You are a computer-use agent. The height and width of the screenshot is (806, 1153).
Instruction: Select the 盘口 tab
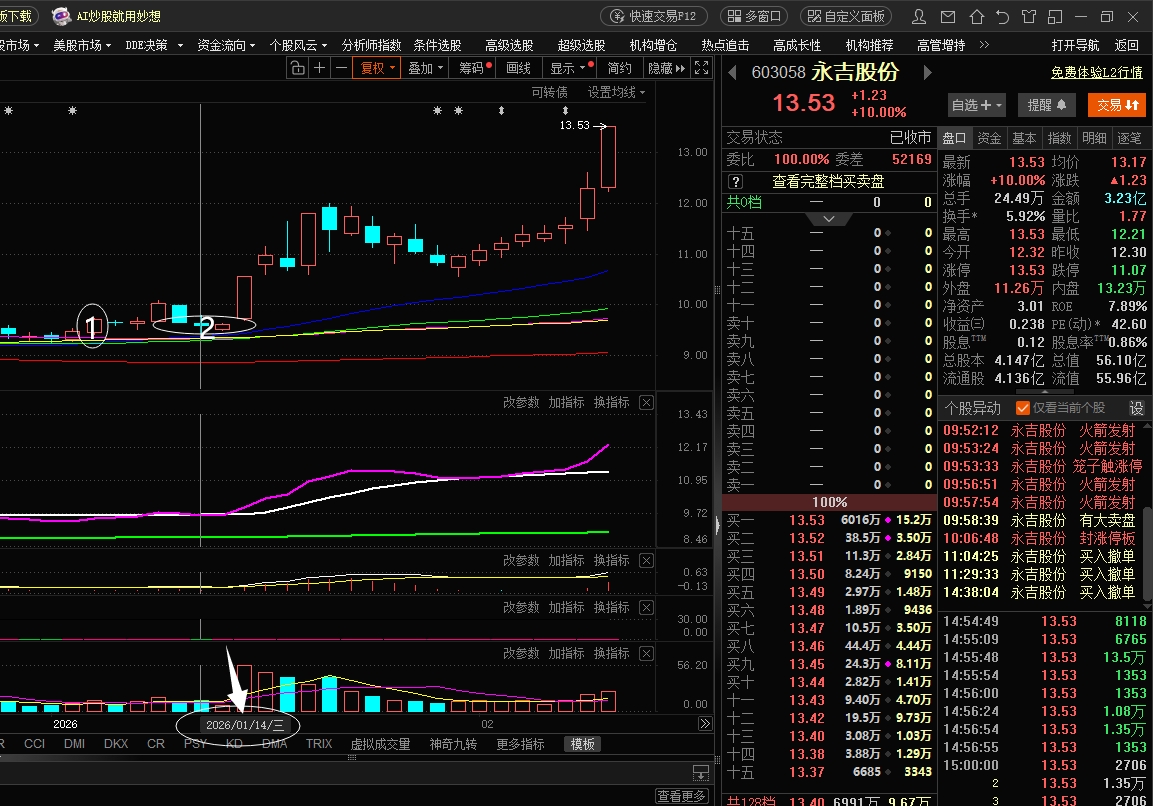tap(954, 138)
